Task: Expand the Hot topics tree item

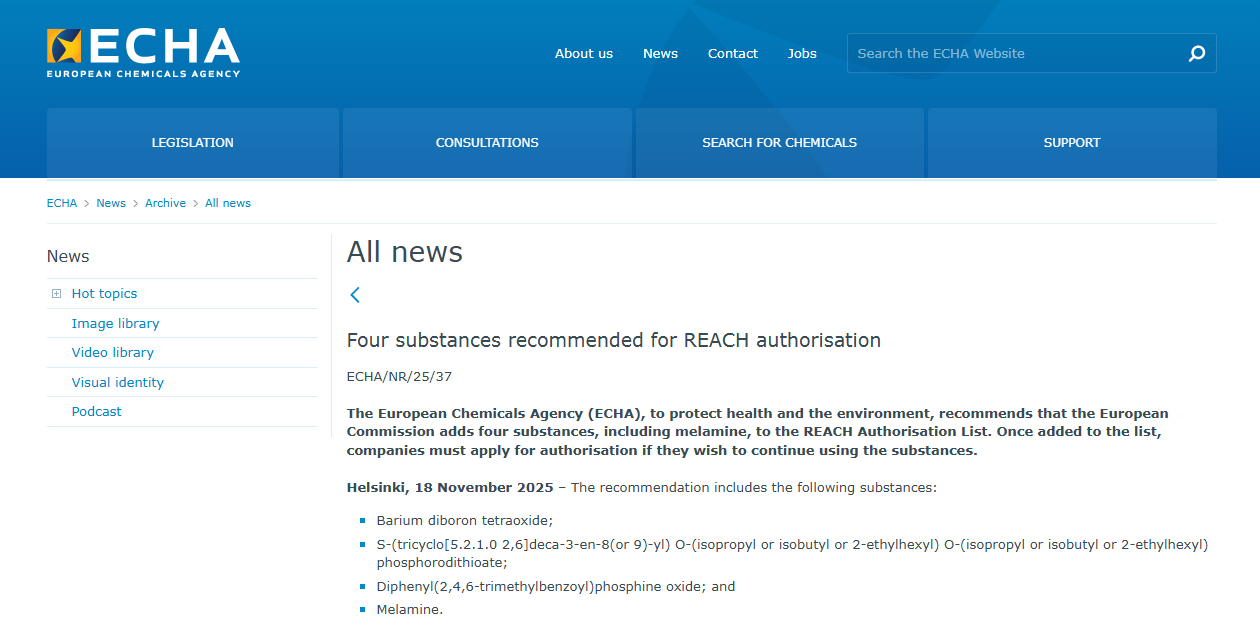Action: (x=56, y=294)
